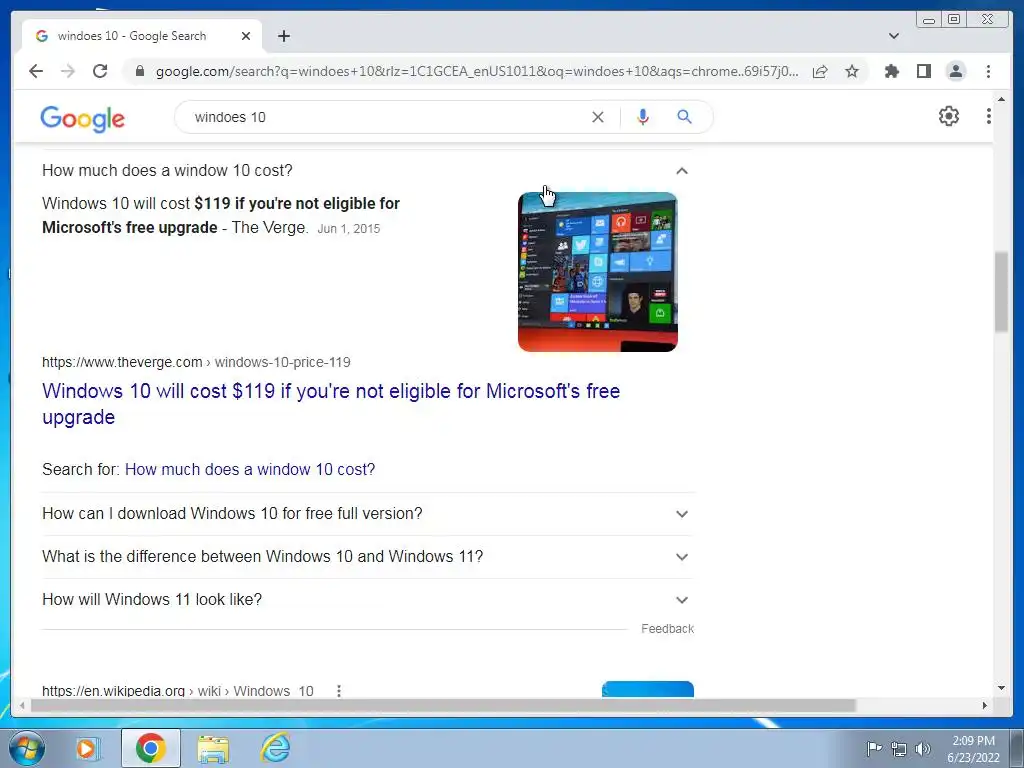Go back to the previous page
Image resolution: width=1024 pixels, height=768 pixels.
click(36, 71)
